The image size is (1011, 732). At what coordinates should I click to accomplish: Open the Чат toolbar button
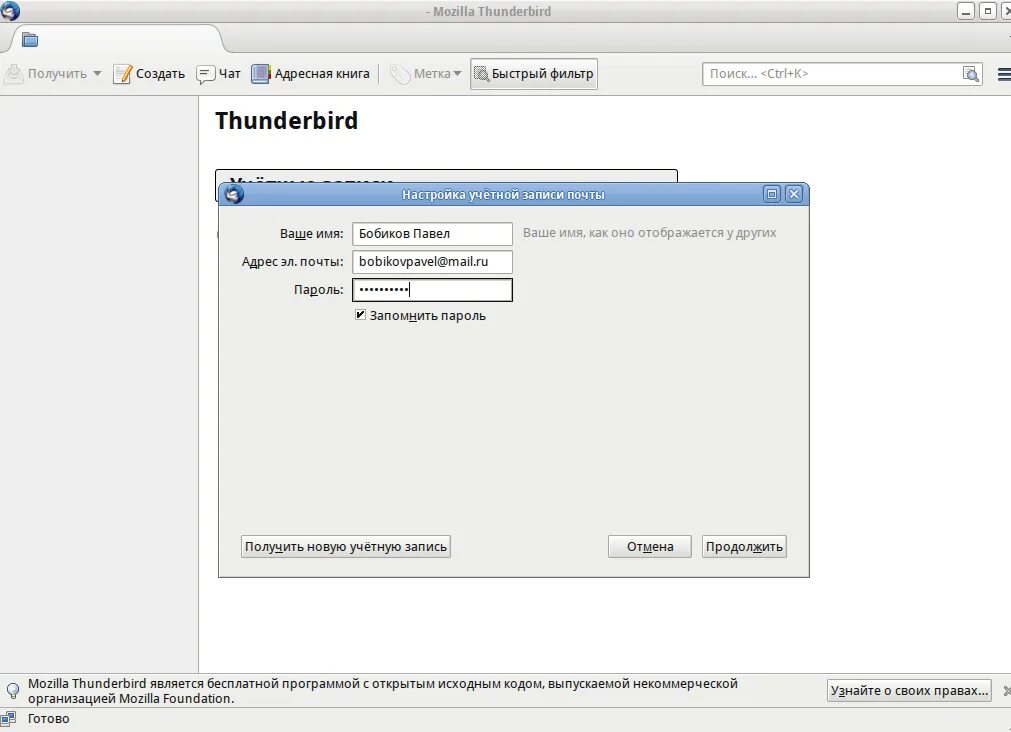pyautogui.click(x=218, y=74)
